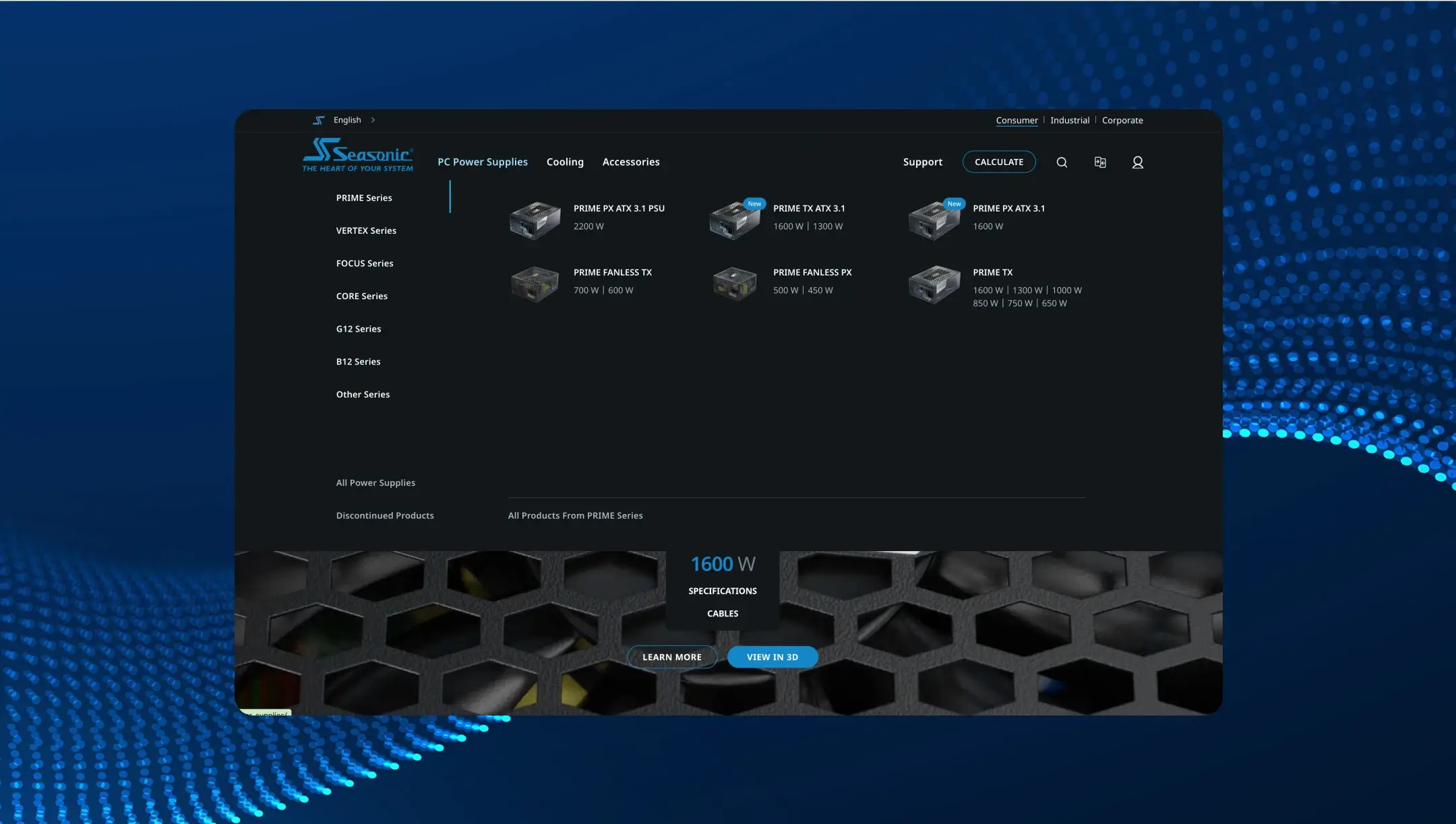
Task: Click New badge on PRIME TX ATX 3.1
Action: coord(754,203)
